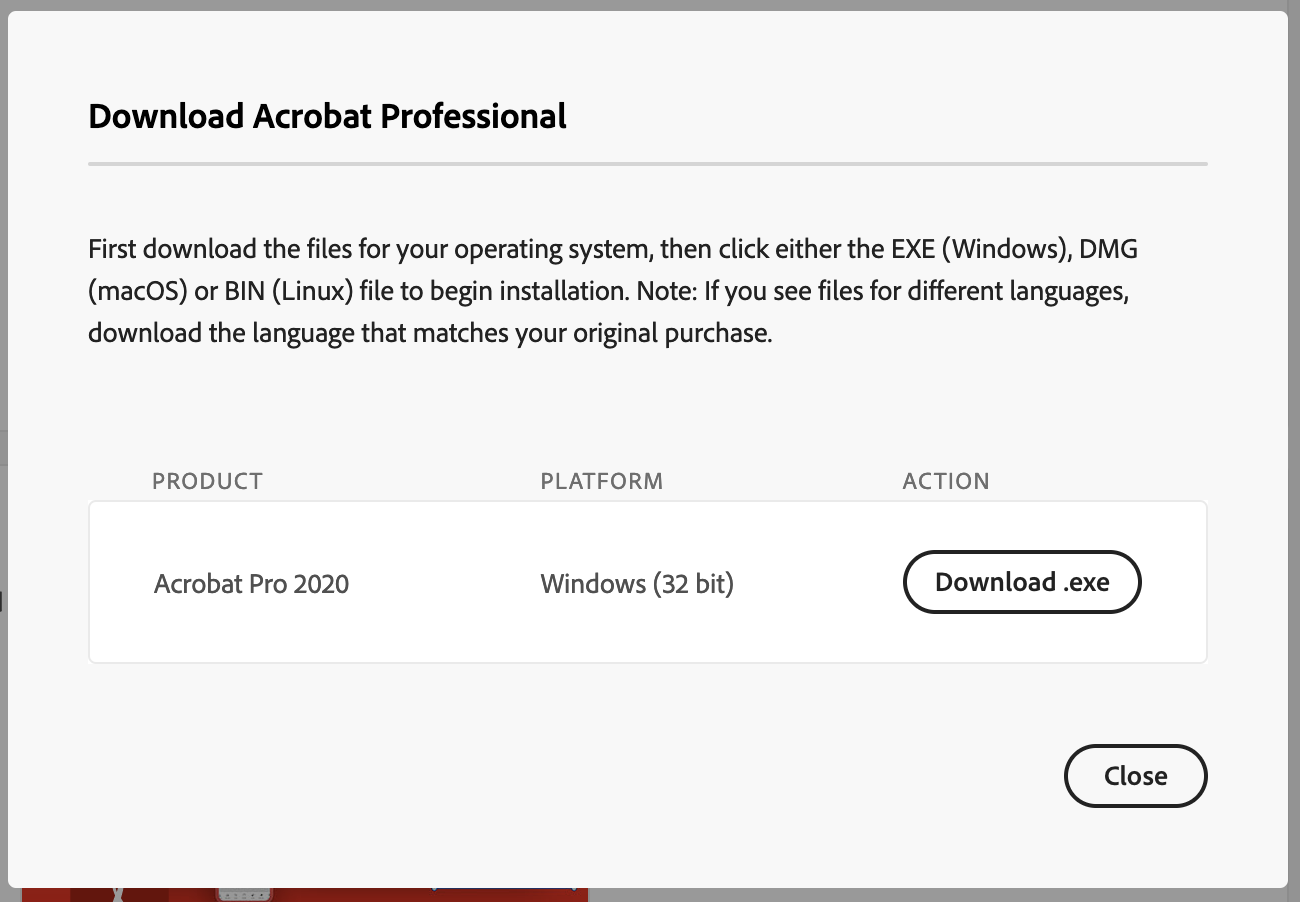Select the Acrobat Pro 2020 product name
The image size is (1300, 902).
[251, 583]
